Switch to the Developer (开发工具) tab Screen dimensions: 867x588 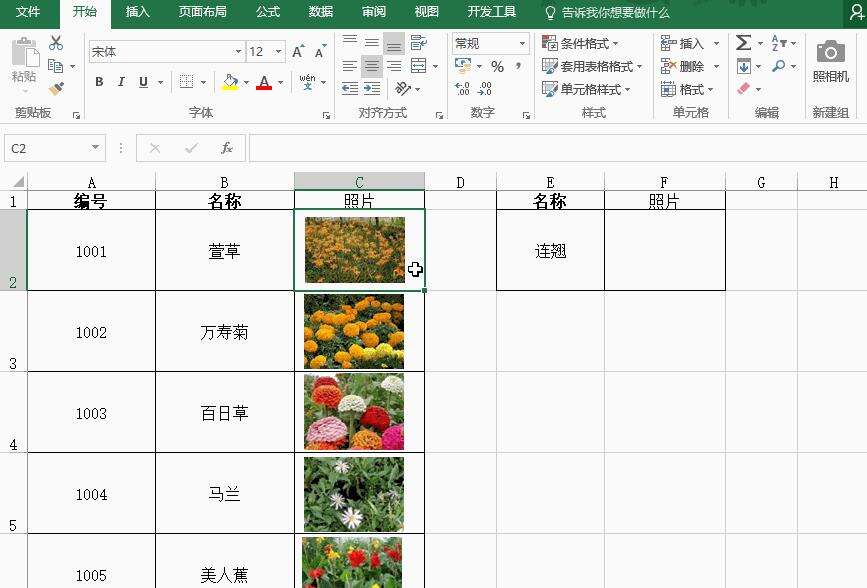[492, 12]
